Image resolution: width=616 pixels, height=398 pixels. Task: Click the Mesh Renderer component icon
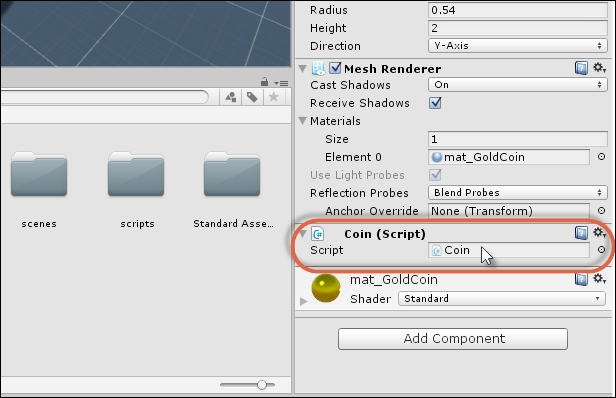[318, 68]
